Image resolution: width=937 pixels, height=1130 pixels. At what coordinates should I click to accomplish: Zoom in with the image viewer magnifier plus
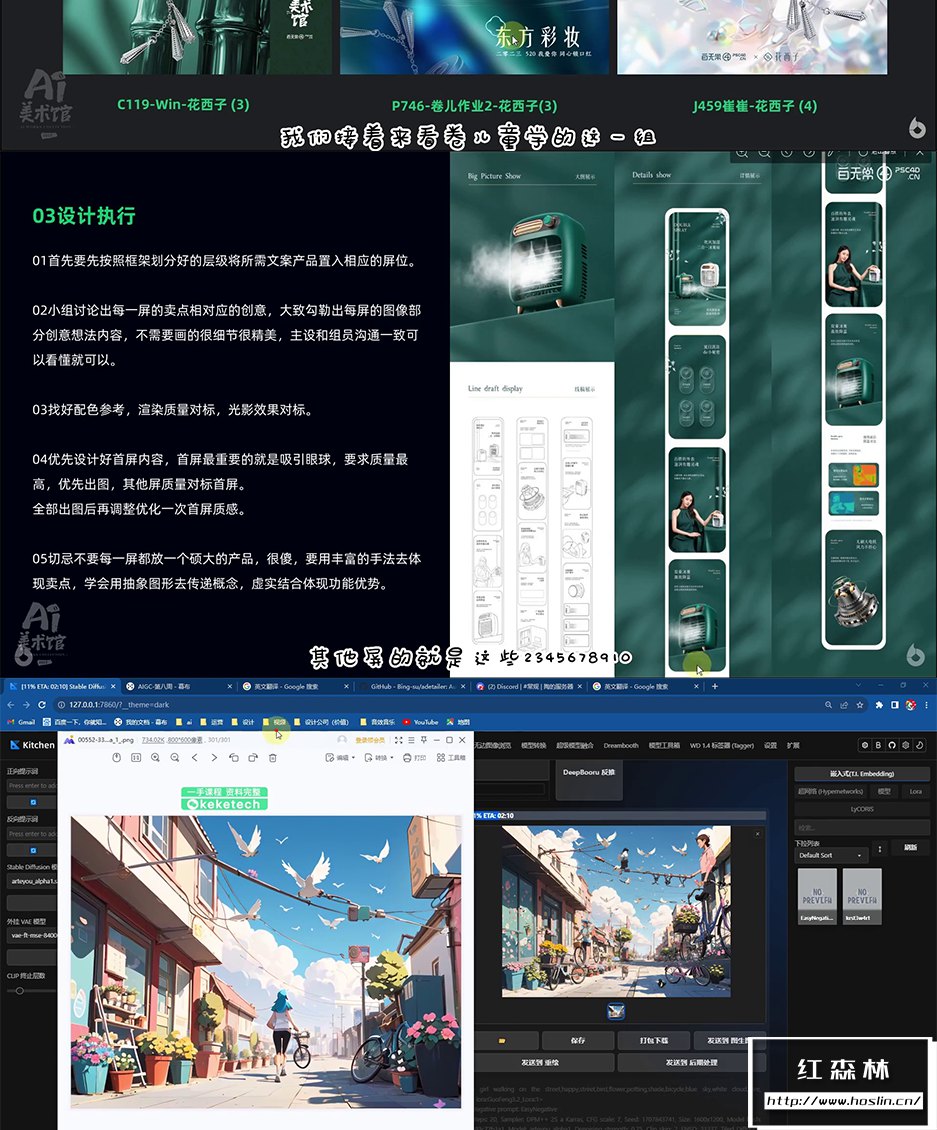pos(156,757)
